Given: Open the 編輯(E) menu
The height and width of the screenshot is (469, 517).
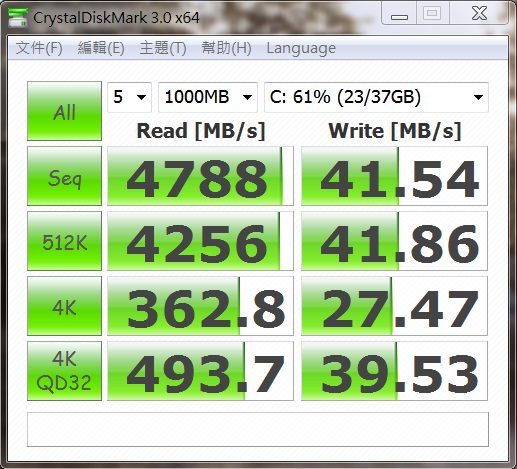Looking at the screenshot, I should (101, 48).
